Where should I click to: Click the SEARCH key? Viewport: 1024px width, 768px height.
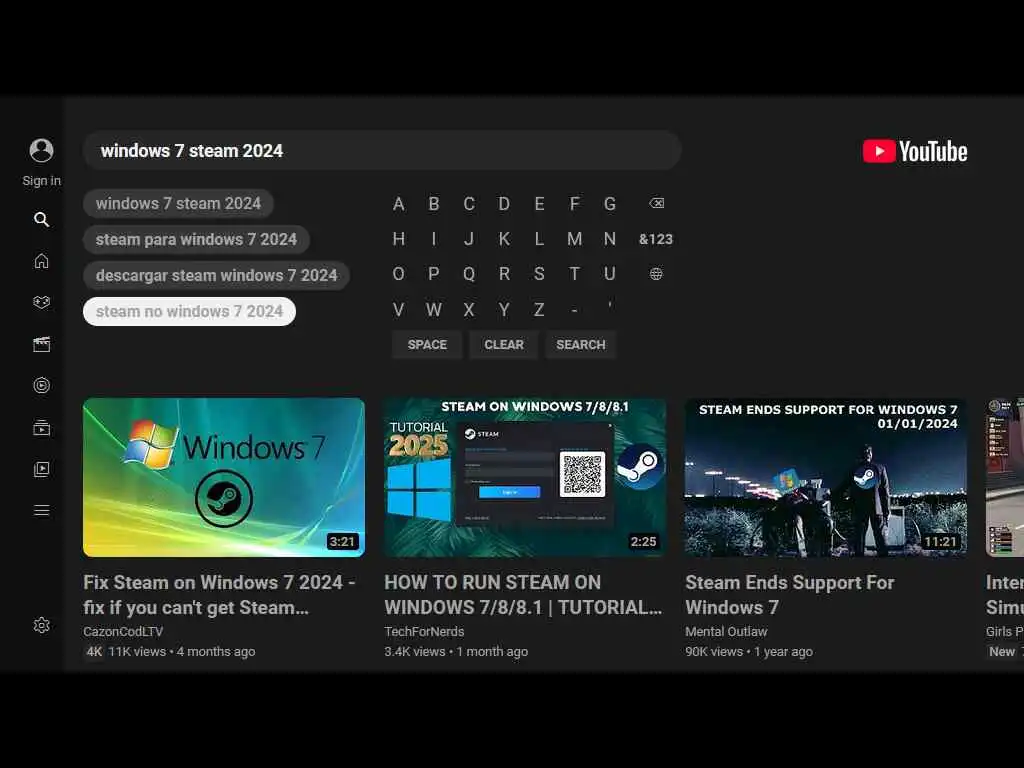(581, 344)
